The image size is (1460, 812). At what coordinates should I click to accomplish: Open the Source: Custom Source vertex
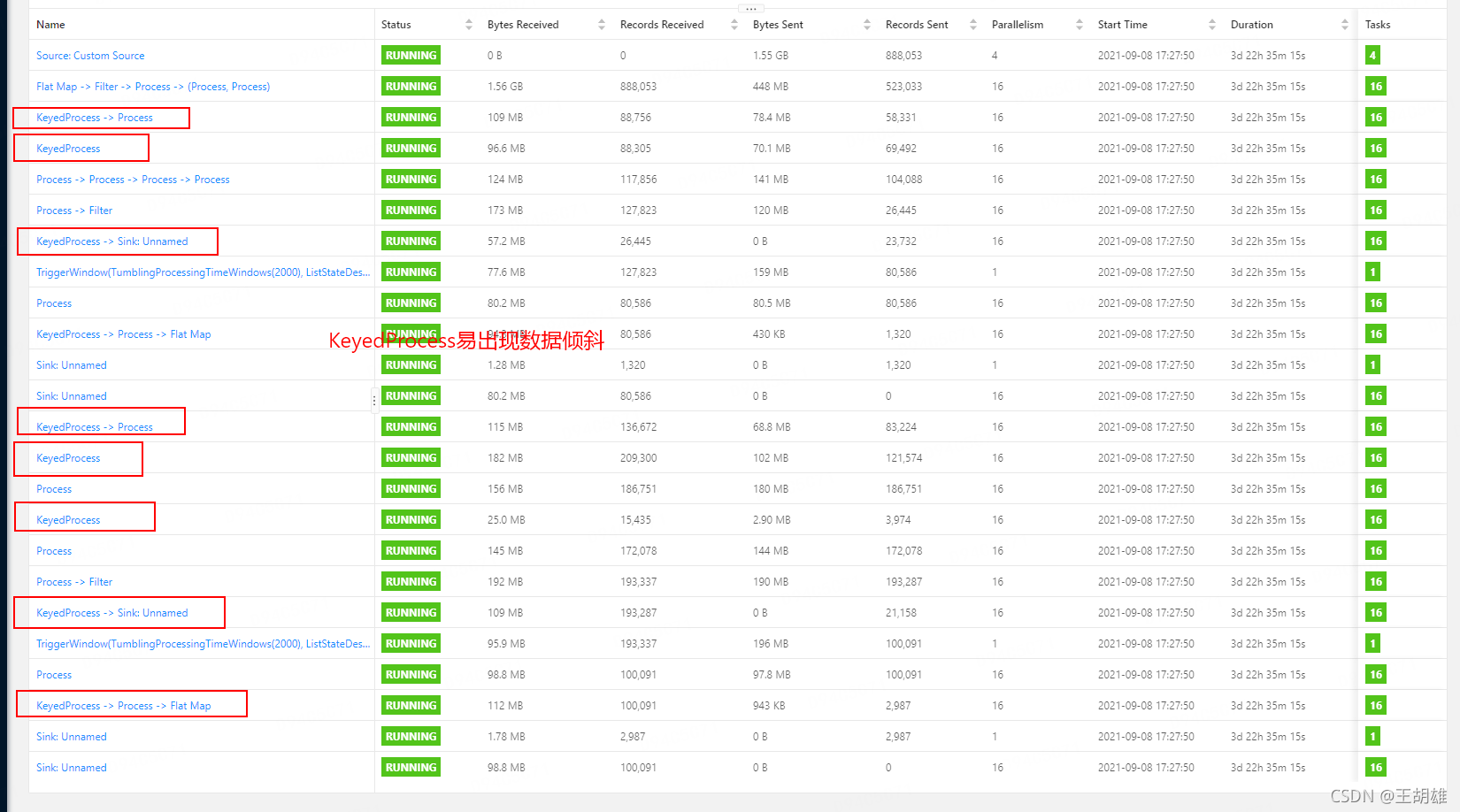[x=90, y=56]
